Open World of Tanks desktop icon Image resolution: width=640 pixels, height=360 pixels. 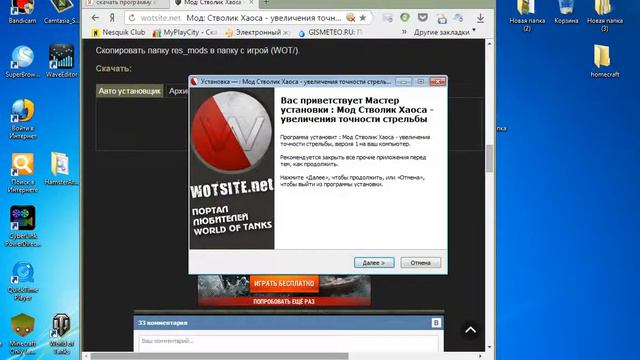(x=61, y=334)
